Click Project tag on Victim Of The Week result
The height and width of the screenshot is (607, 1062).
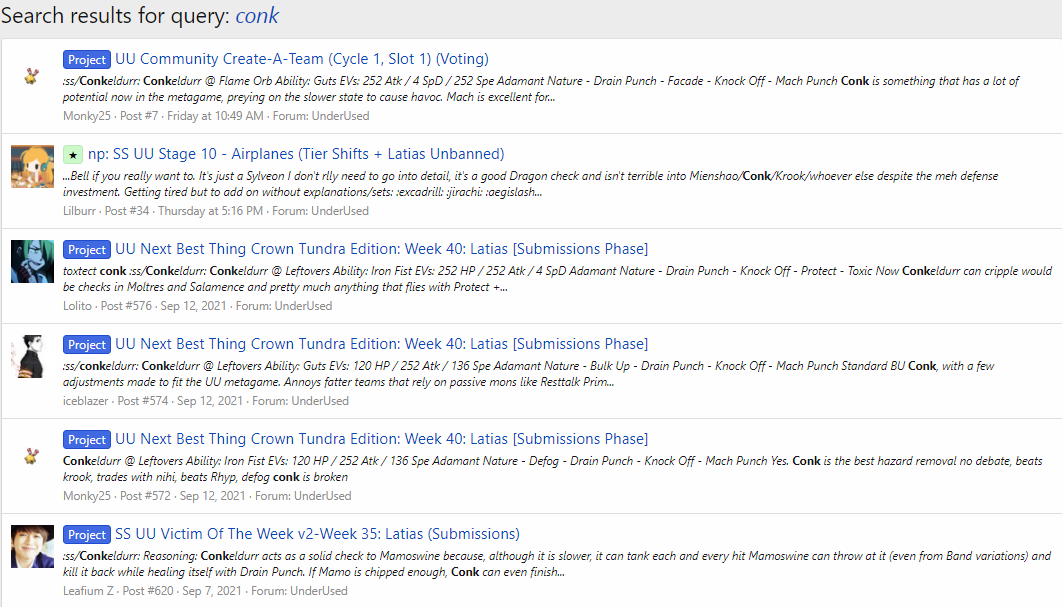(87, 535)
